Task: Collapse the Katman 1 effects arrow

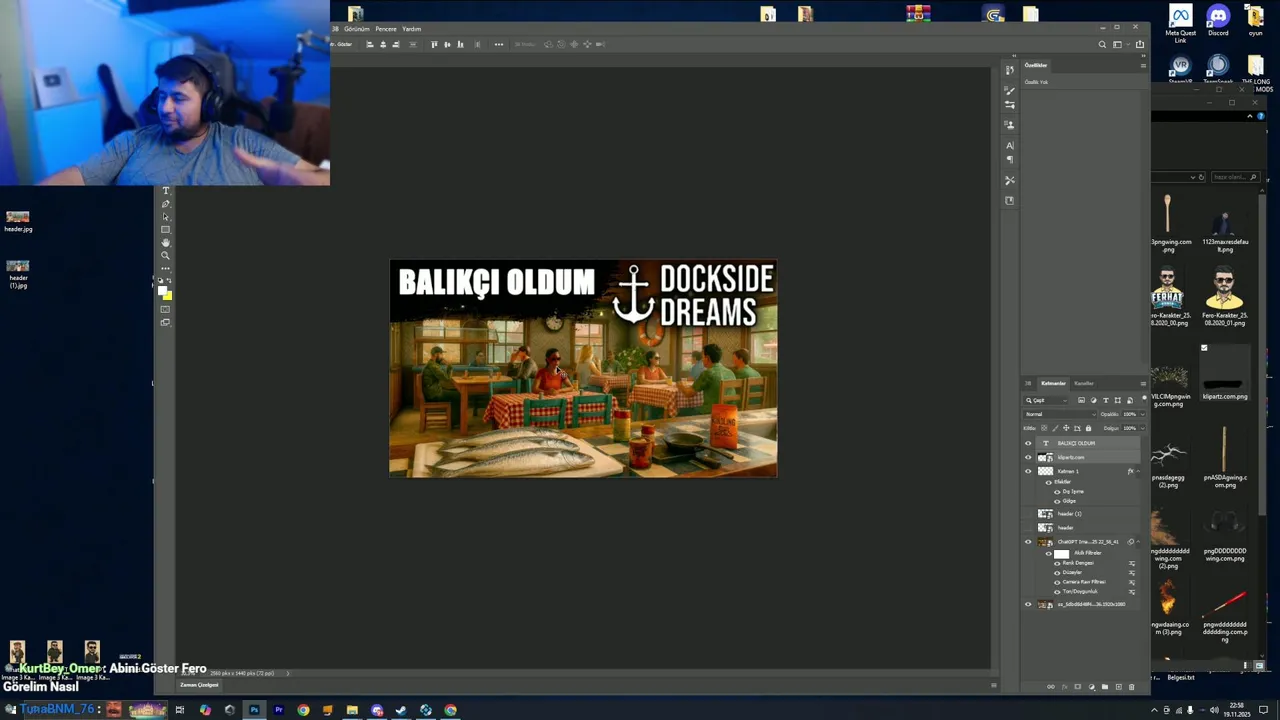Action: (1139, 471)
